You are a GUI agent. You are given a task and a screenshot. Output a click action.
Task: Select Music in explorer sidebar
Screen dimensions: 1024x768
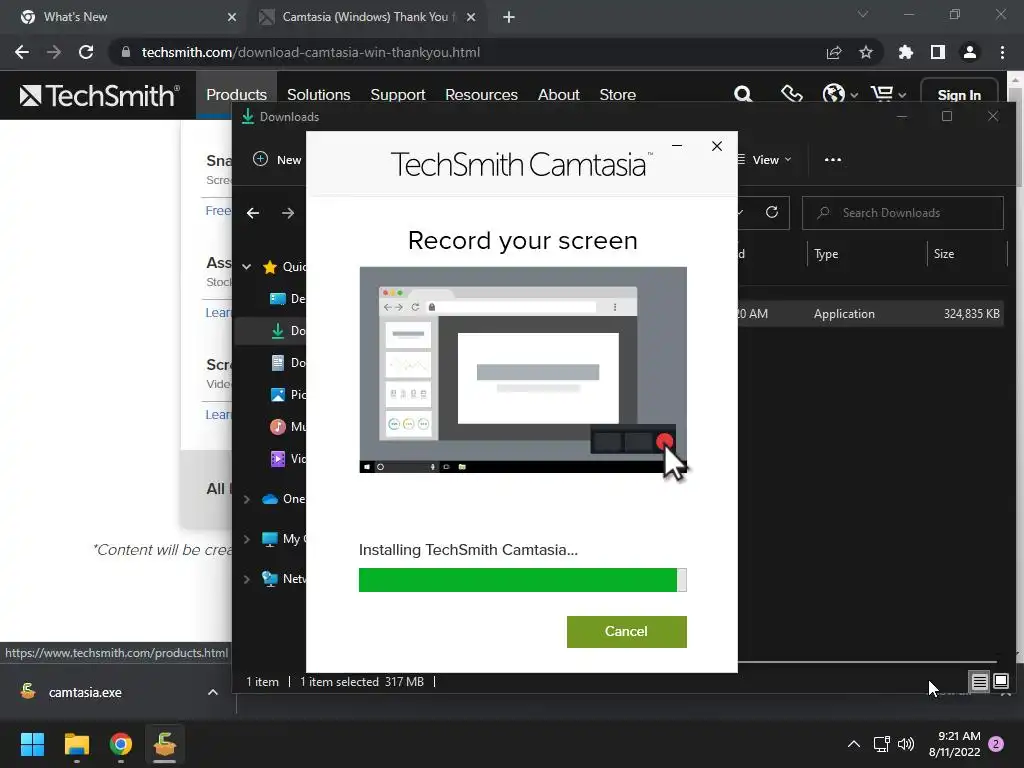[287, 426]
